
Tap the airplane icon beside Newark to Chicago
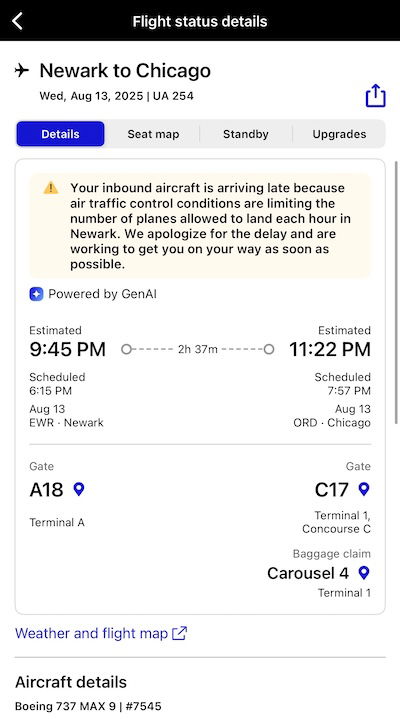tap(22, 71)
